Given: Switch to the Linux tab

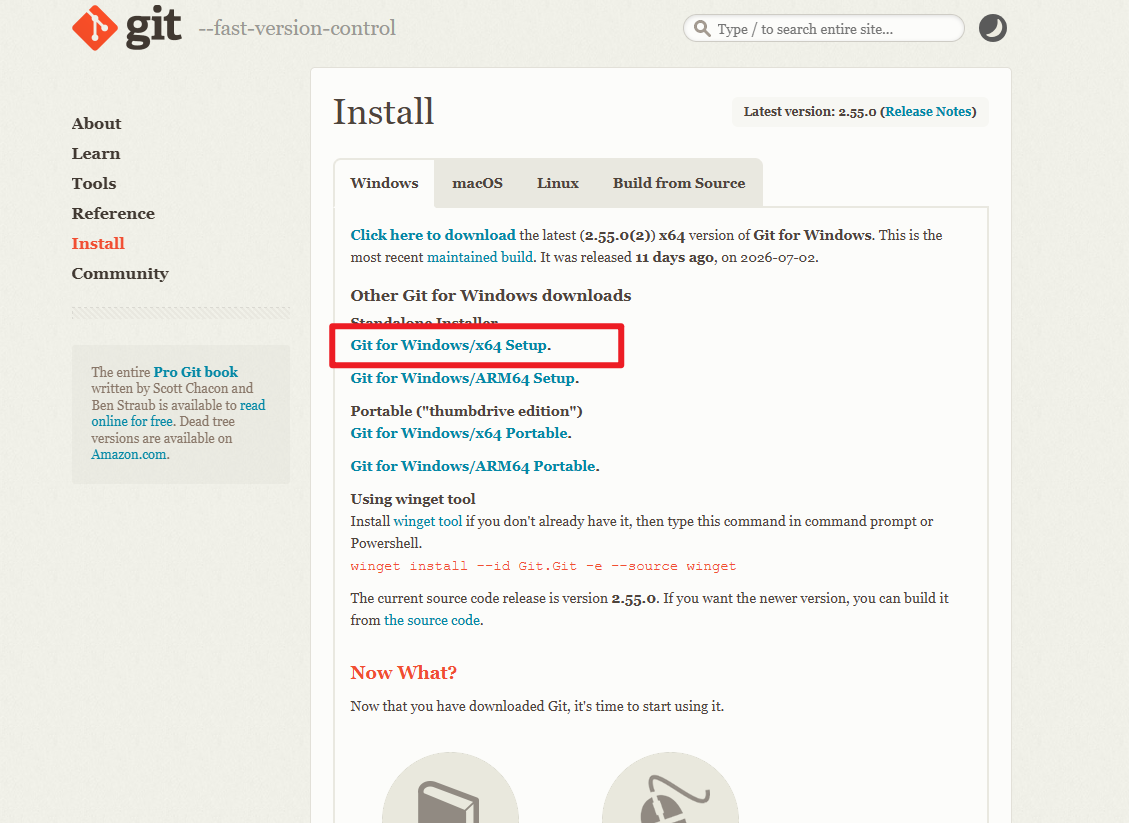Looking at the screenshot, I should [558, 183].
